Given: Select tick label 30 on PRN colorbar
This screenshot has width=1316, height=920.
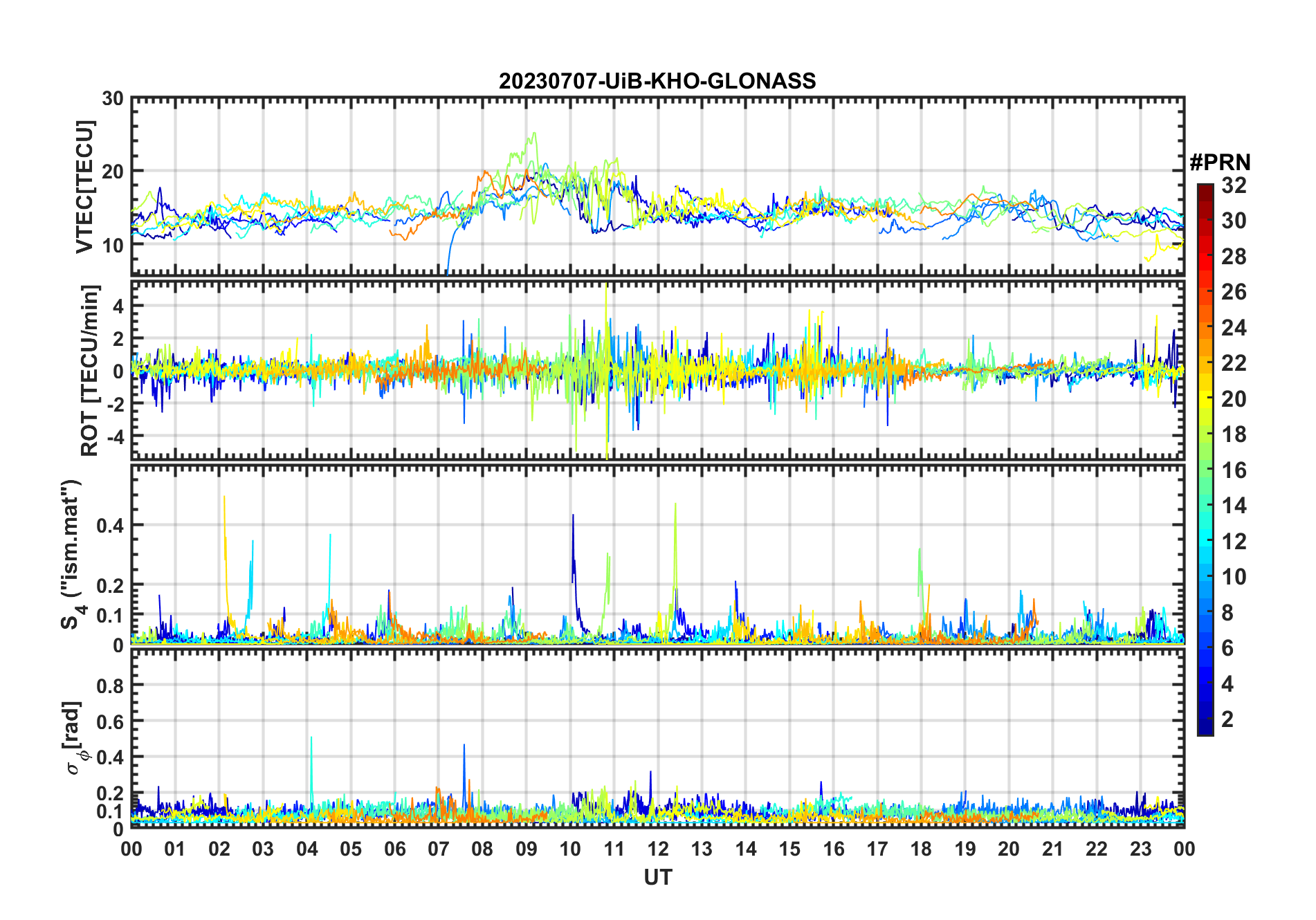Looking at the screenshot, I should (x=1234, y=221).
